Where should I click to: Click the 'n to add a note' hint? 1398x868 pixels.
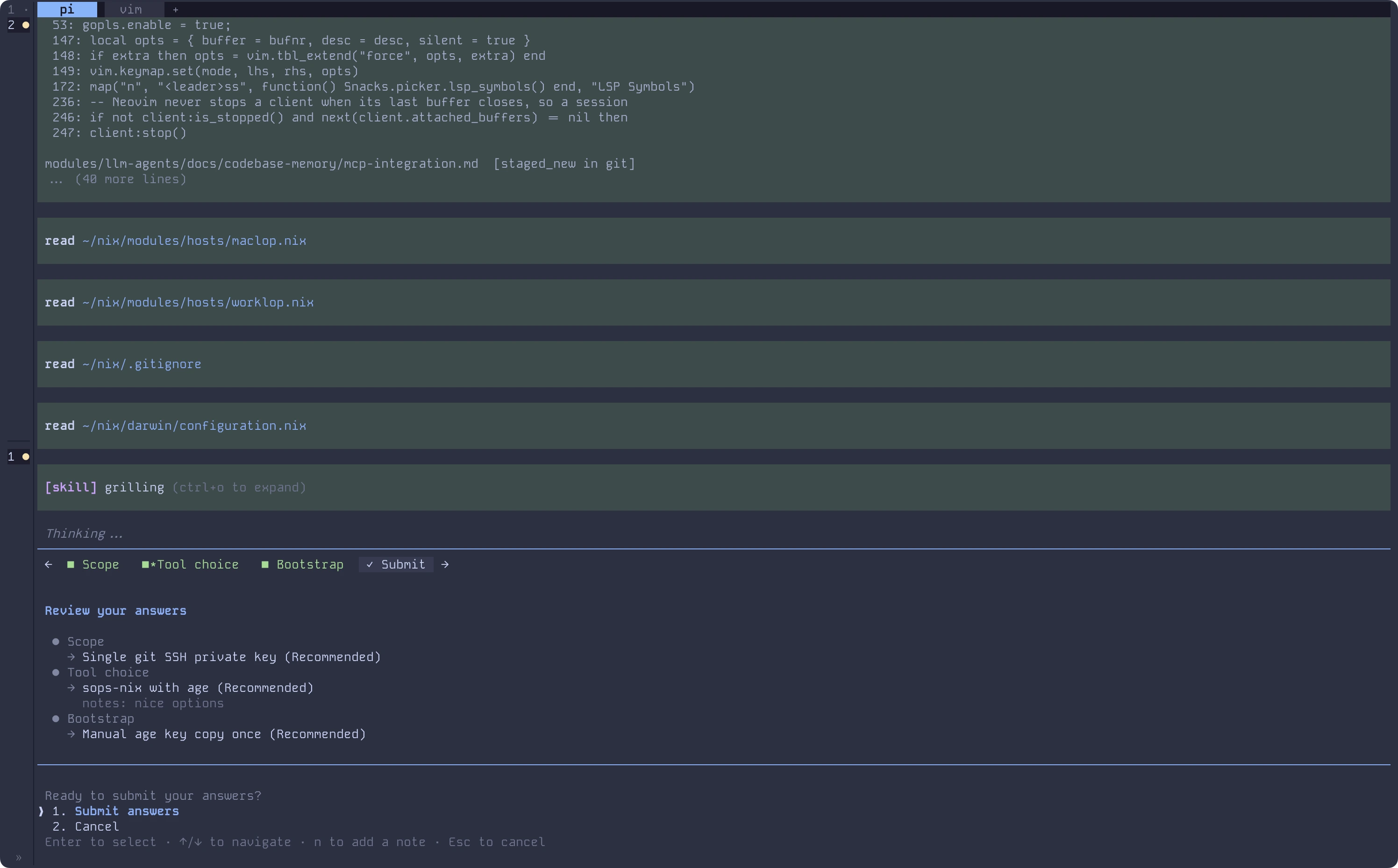click(x=370, y=841)
